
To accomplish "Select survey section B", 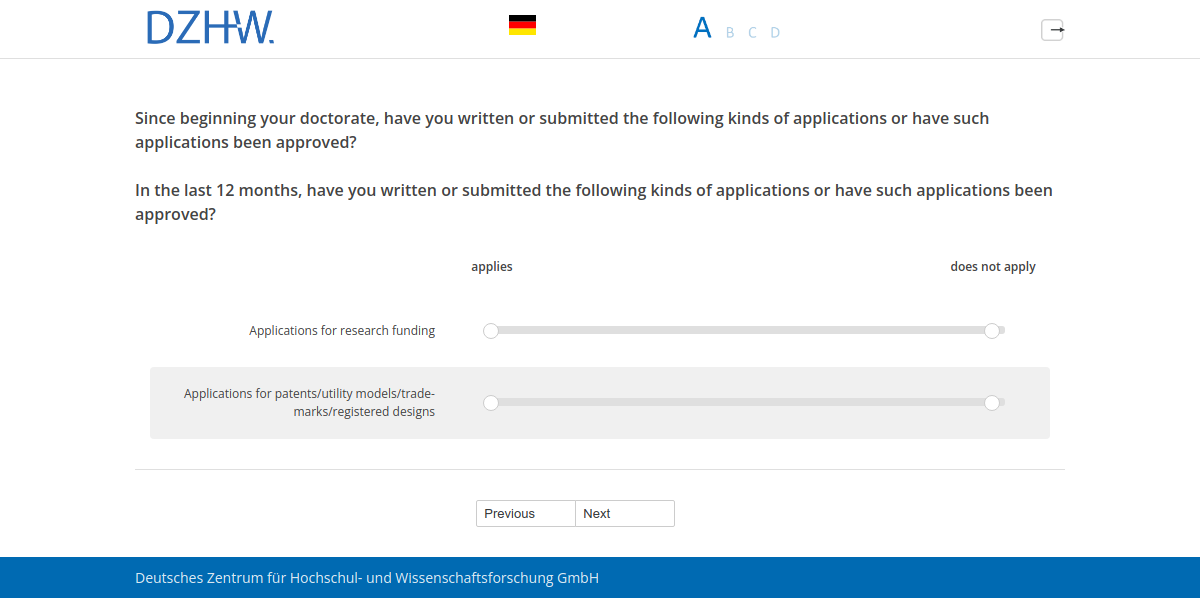I will click(x=729, y=32).
